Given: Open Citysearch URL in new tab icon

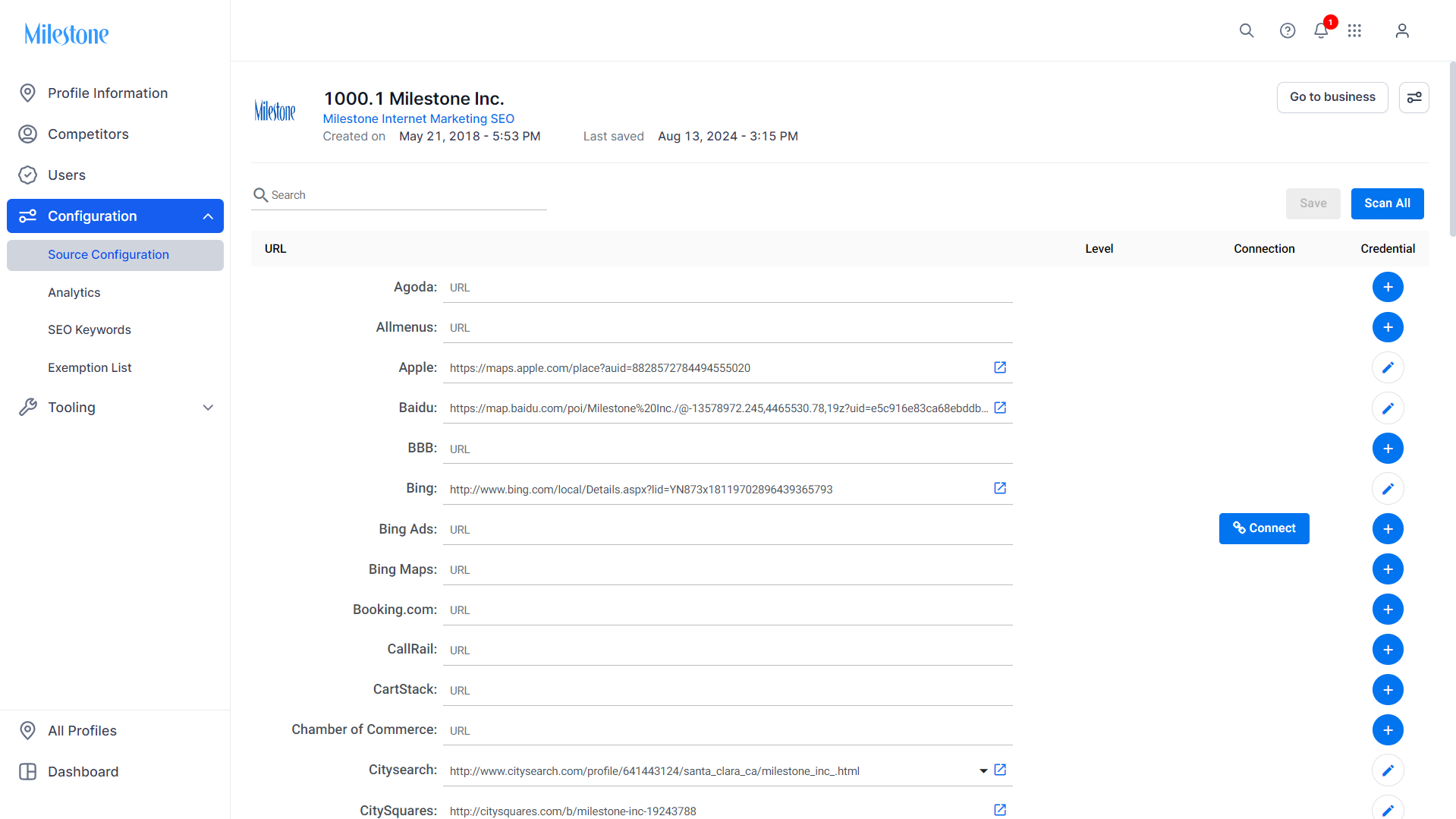Looking at the screenshot, I should pyautogui.click(x=1000, y=770).
